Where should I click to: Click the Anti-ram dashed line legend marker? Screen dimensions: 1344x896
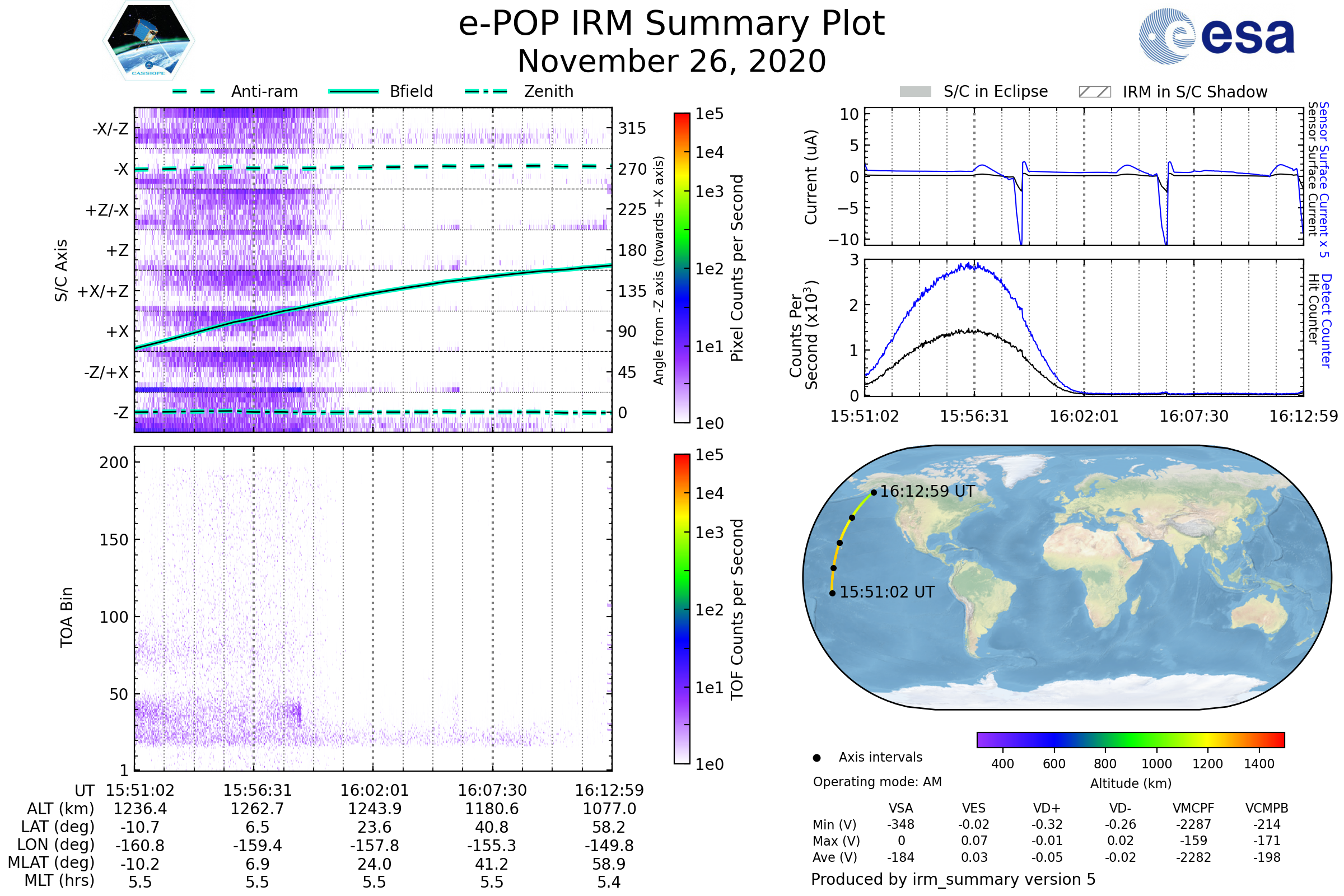coord(194,91)
